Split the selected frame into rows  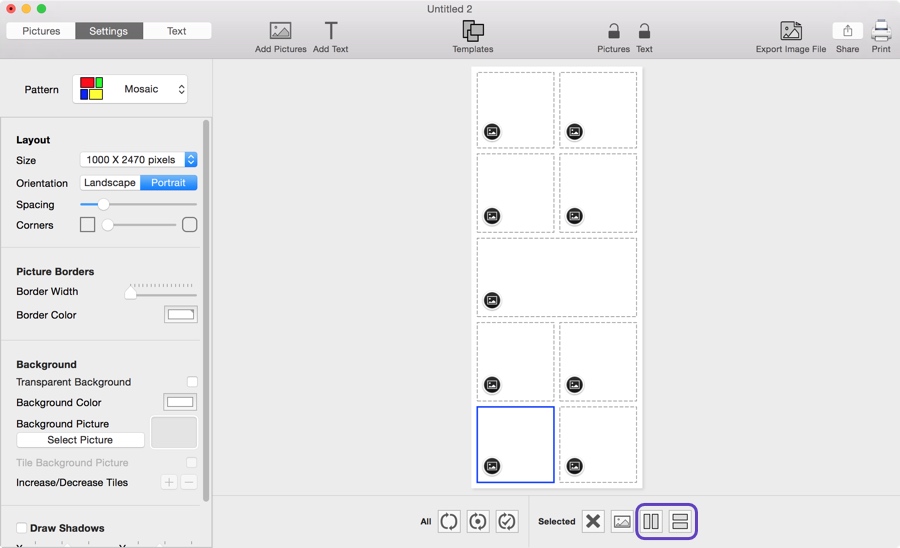680,522
